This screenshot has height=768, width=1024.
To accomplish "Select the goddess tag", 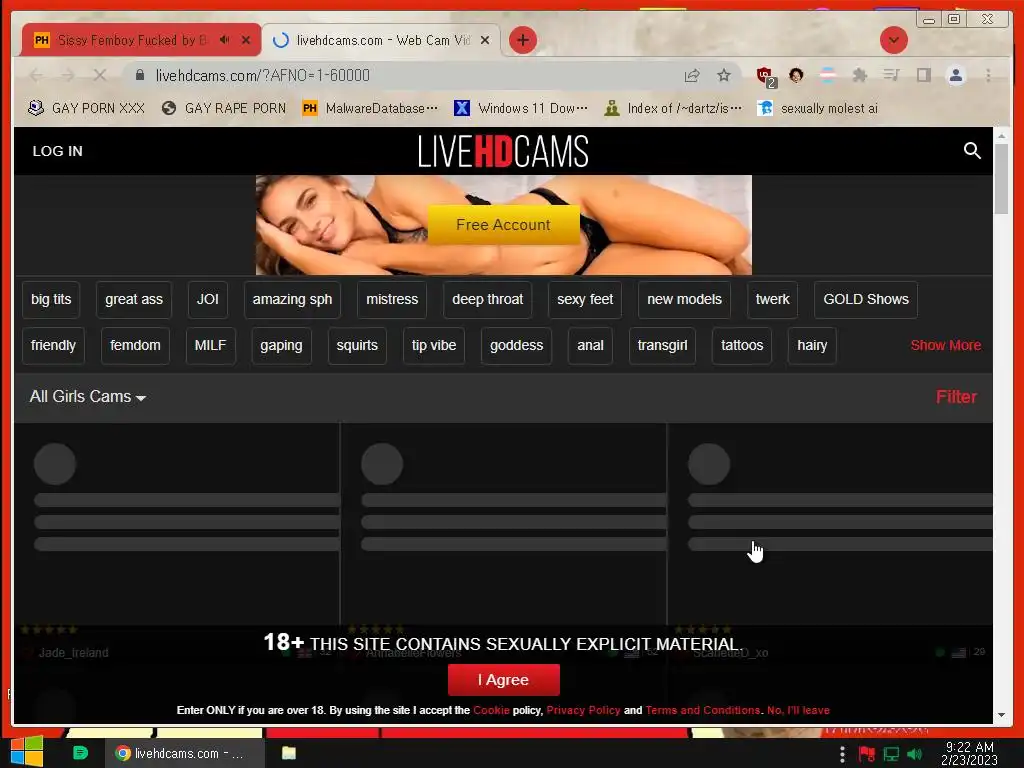I will [516, 345].
